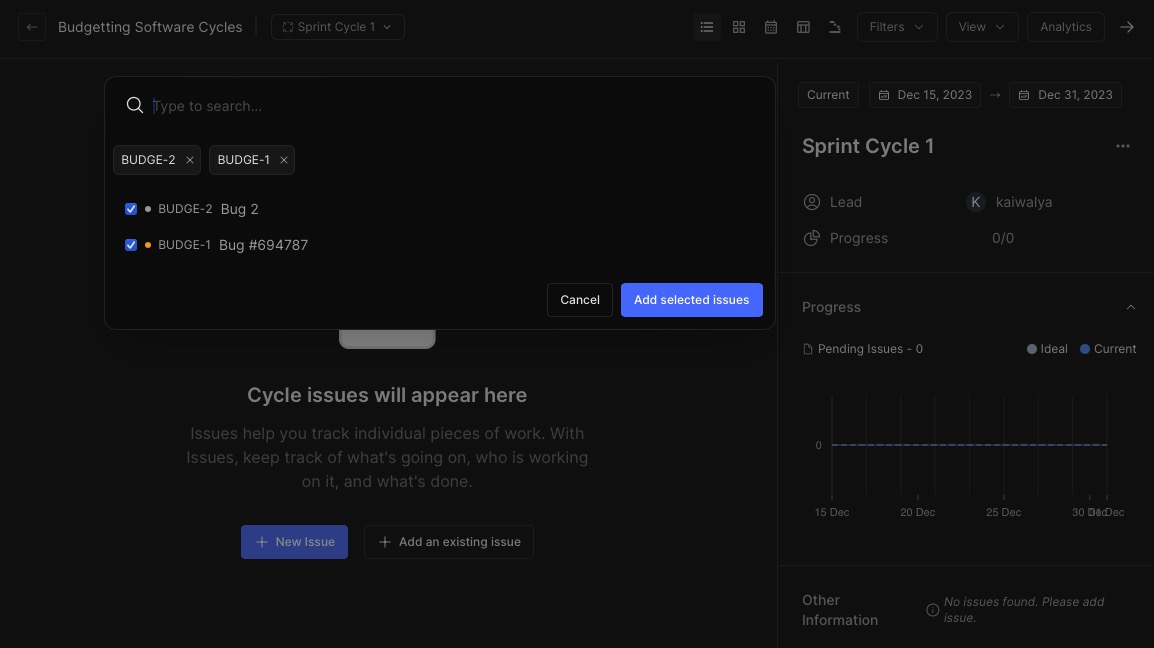Collapse the Progress section chevron
1154x648 pixels.
coord(1131,307)
